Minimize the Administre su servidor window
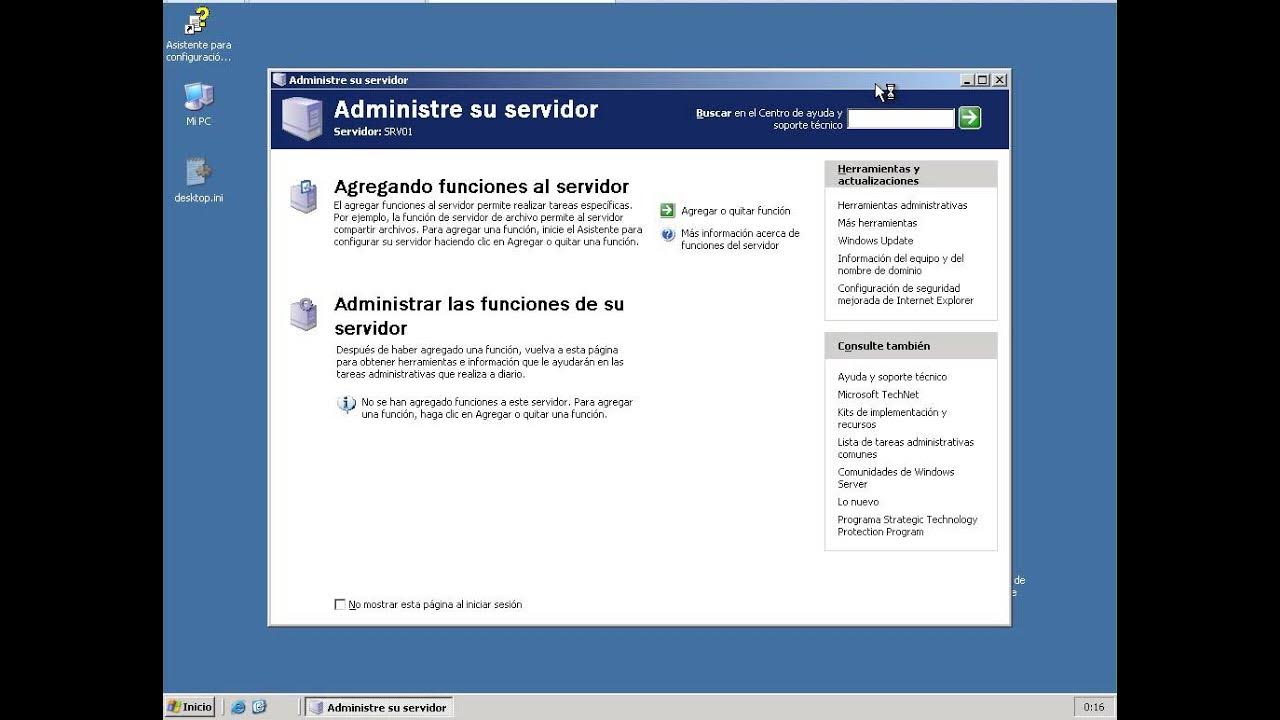 tap(967, 80)
